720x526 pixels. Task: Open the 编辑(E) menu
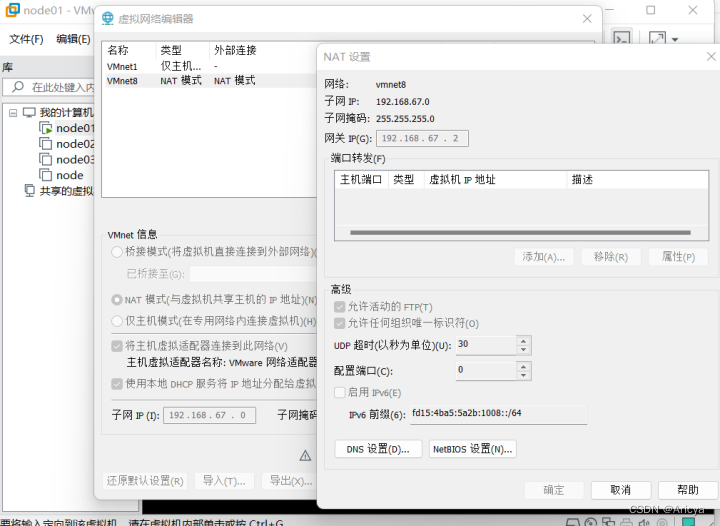tap(73, 39)
